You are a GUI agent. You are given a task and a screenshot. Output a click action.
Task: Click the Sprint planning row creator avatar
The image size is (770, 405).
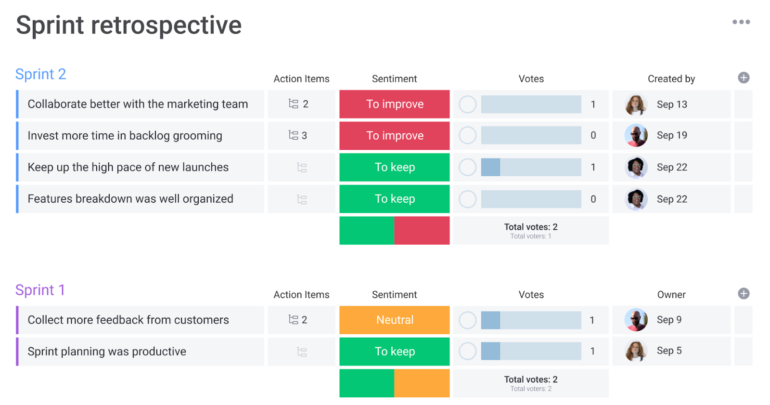(636, 352)
